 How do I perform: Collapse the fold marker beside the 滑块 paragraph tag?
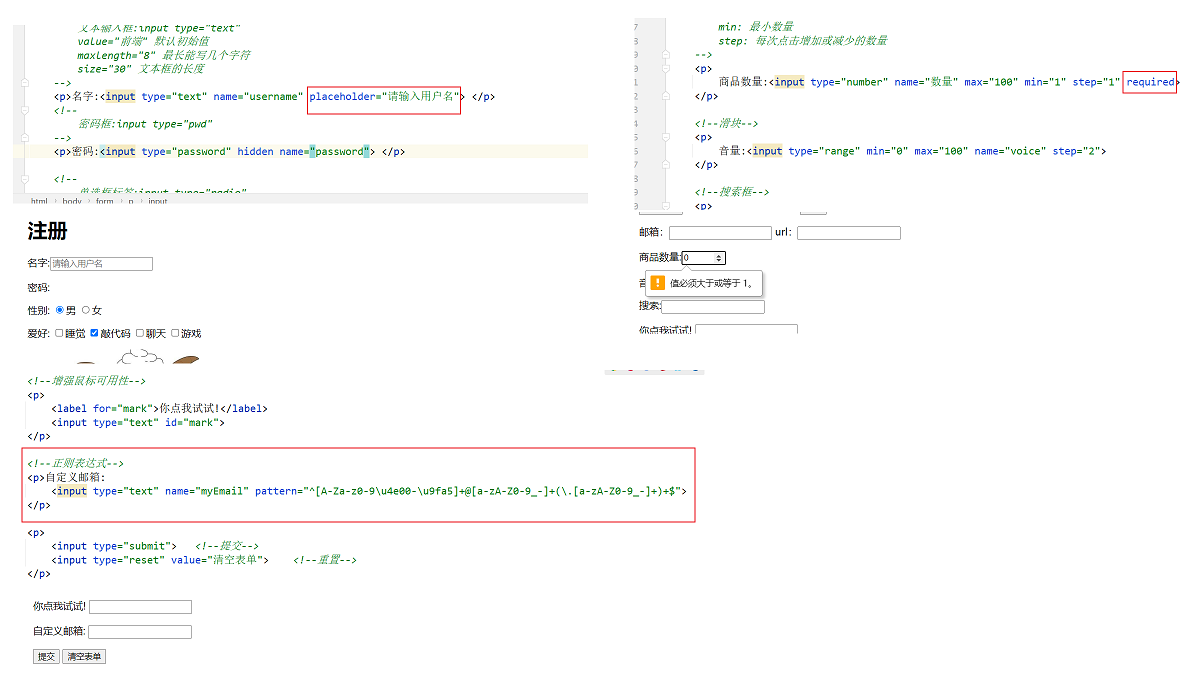tap(665, 137)
